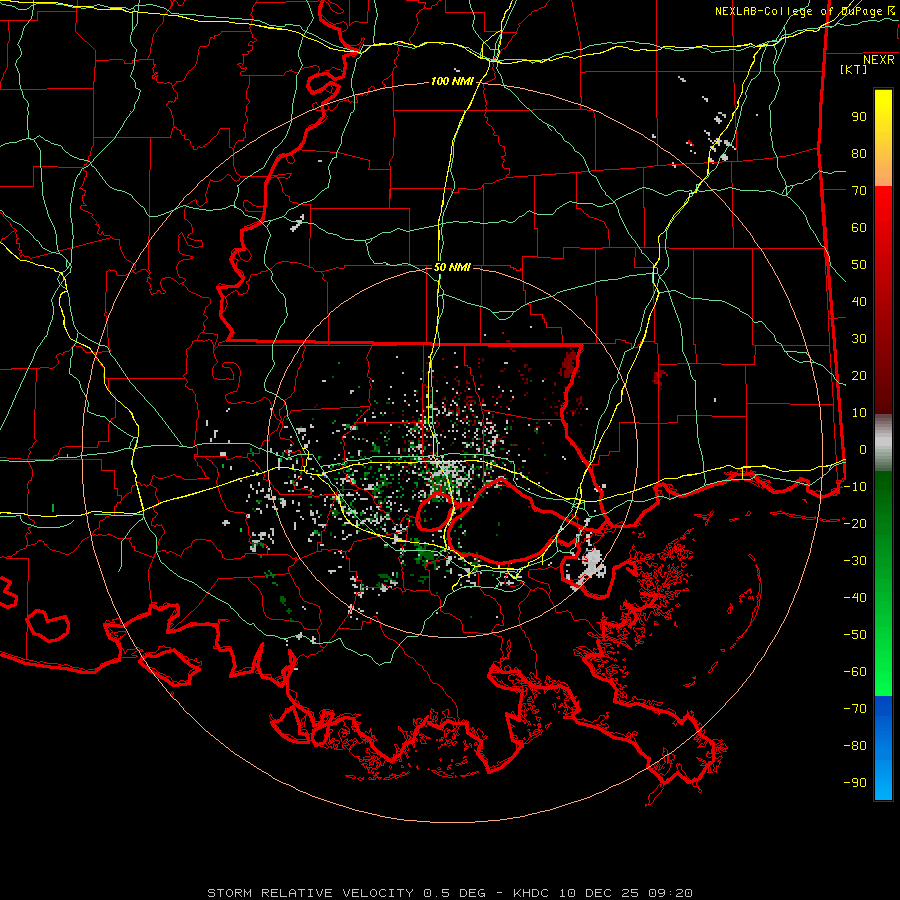Image resolution: width=900 pixels, height=900 pixels.
Task: Click the -20 kt scale label
Action: [x=855, y=524]
